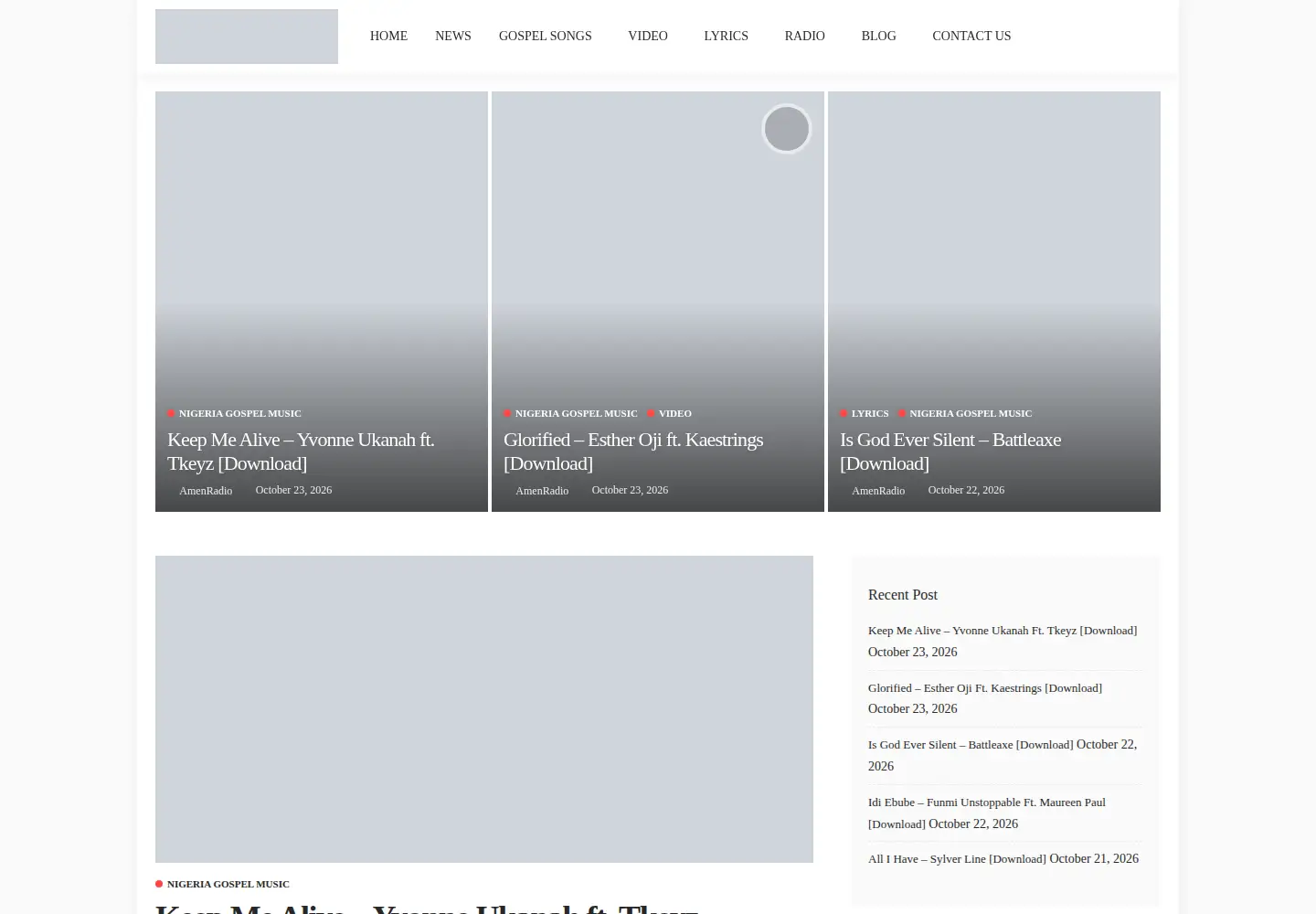Open the BLOG menu item
Viewport: 1316px width, 914px height.
tap(879, 37)
